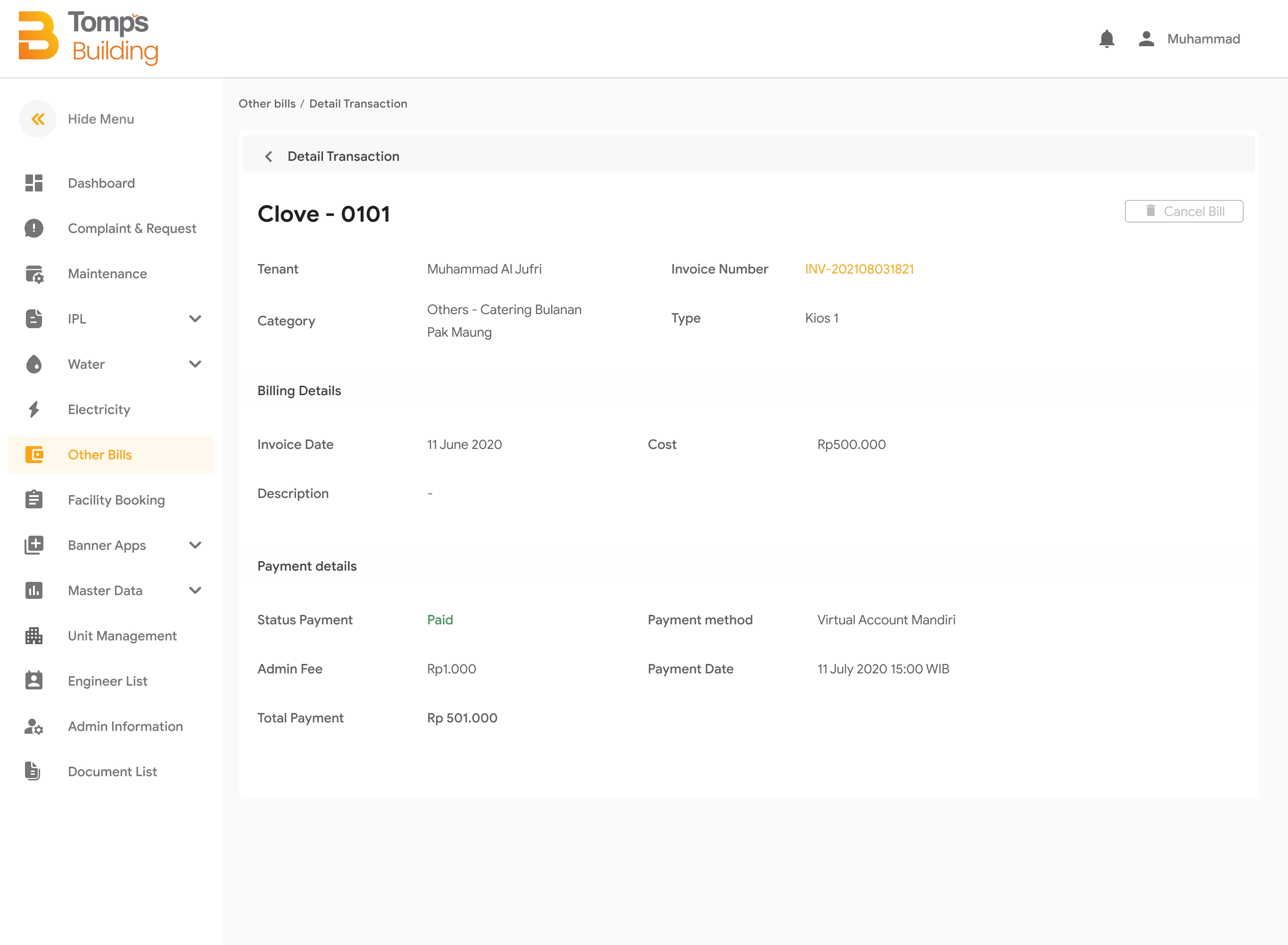Click the Cancel Bill button
Image resolution: width=1288 pixels, height=945 pixels.
(1184, 211)
